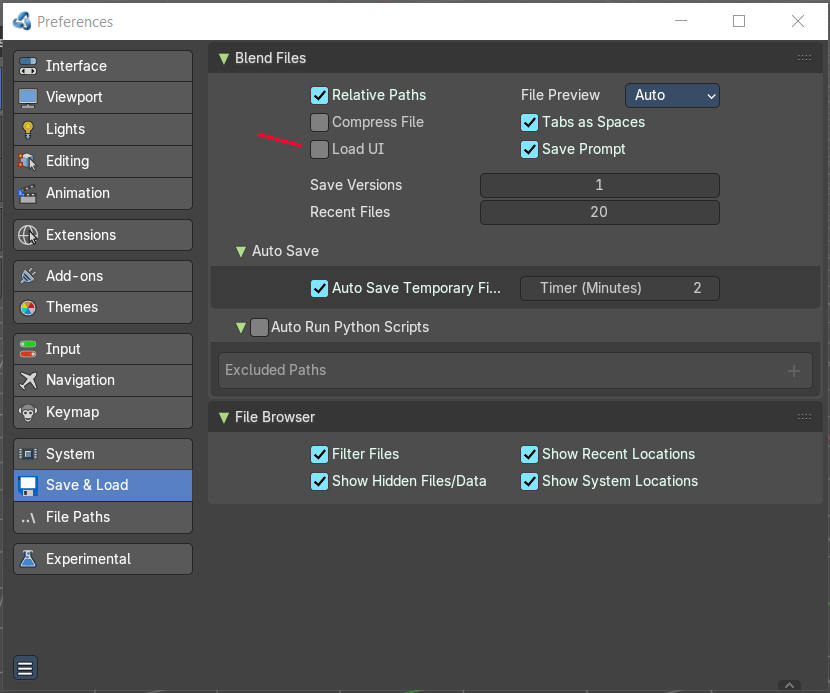Enable Compress File checkbox
Screen dimensions: 830x693
click(x=319, y=122)
